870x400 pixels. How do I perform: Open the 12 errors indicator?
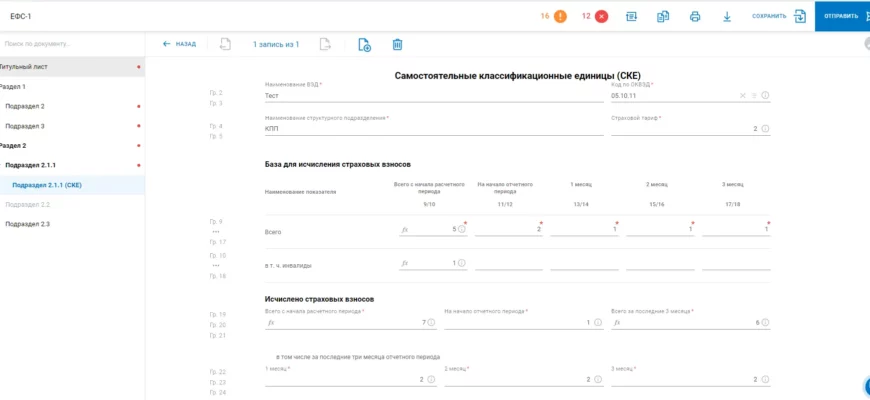(595, 16)
